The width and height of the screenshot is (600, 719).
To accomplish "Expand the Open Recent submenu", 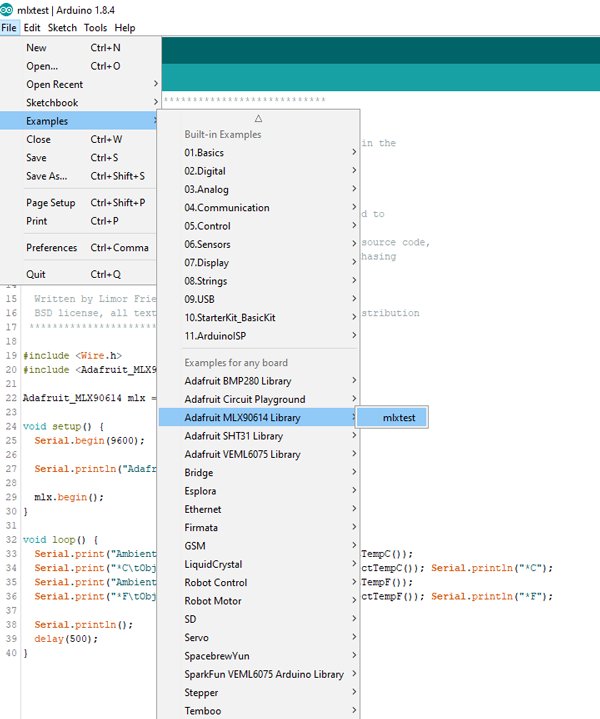I will (x=80, y=84).
